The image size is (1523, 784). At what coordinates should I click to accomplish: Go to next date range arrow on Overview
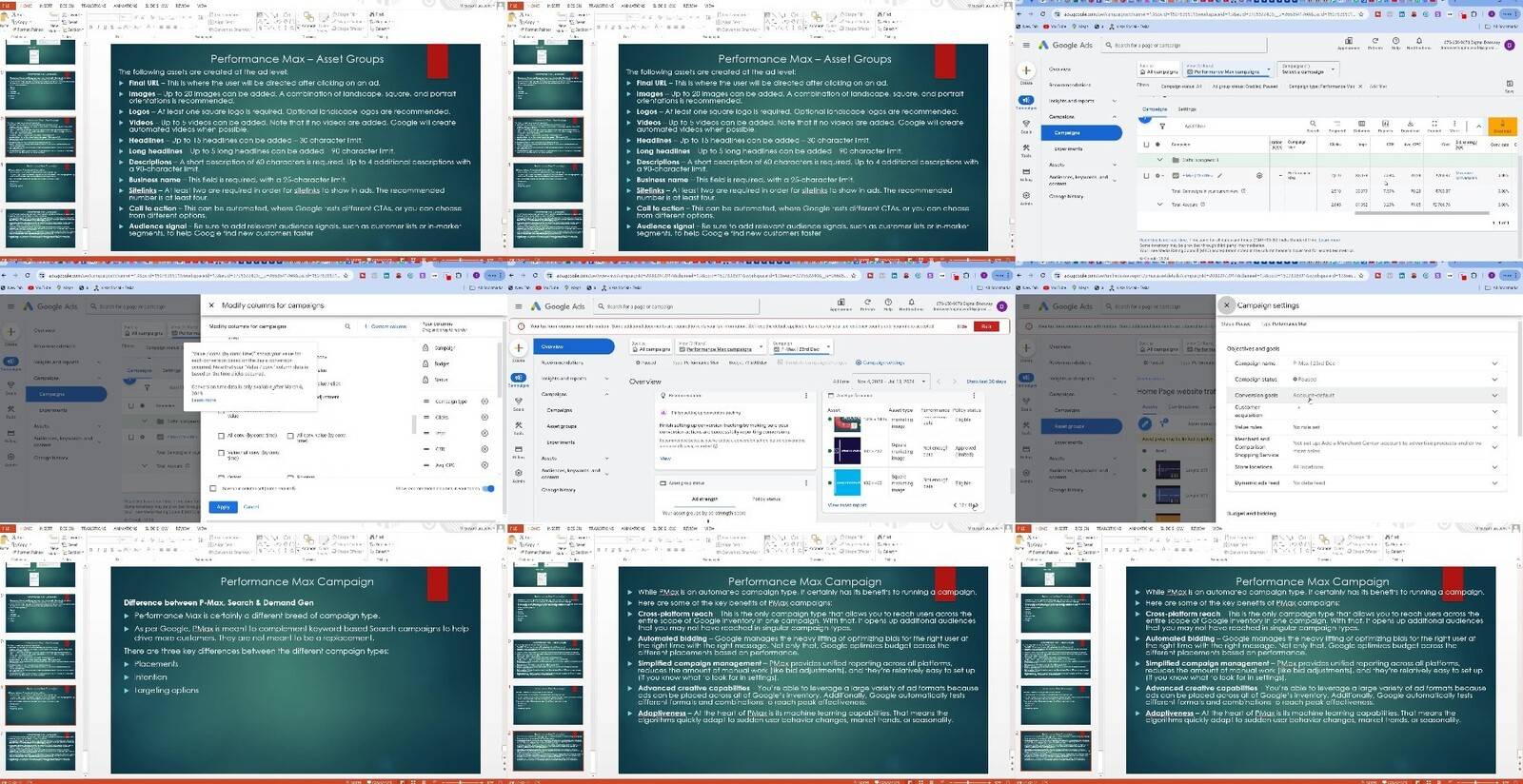955,382
